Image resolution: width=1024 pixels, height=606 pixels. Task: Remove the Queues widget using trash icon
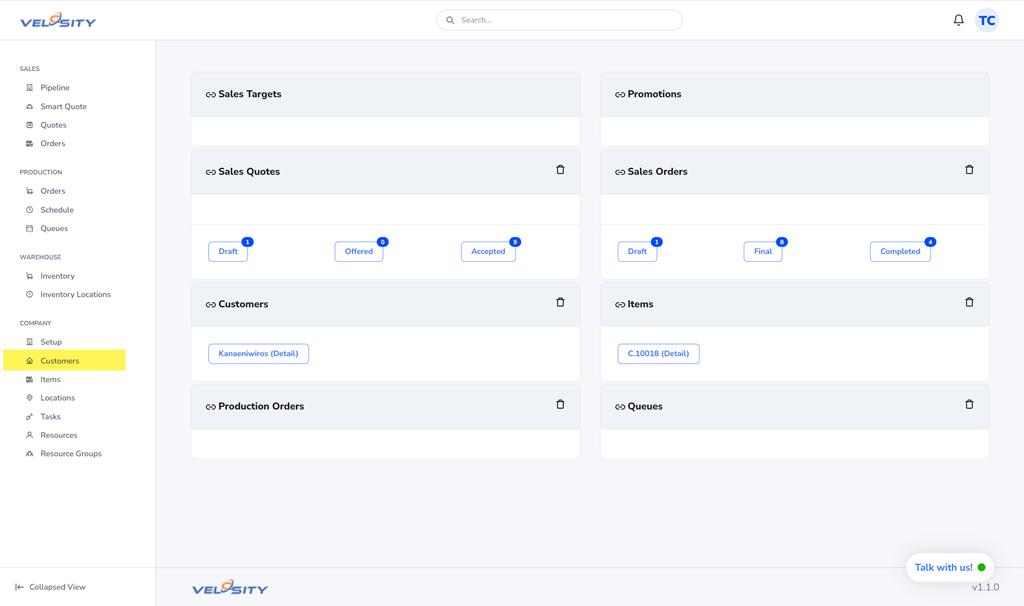969,405
